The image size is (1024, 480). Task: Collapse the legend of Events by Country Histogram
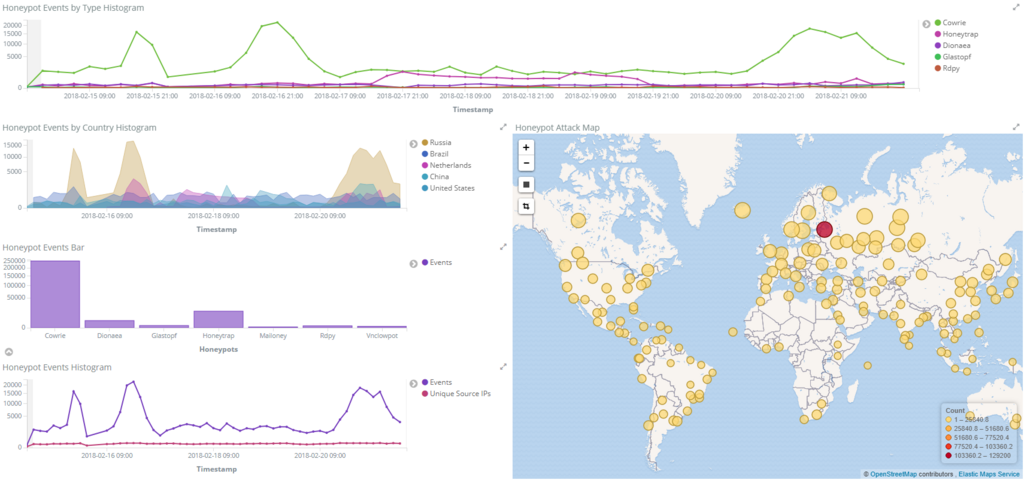point(413,144)
